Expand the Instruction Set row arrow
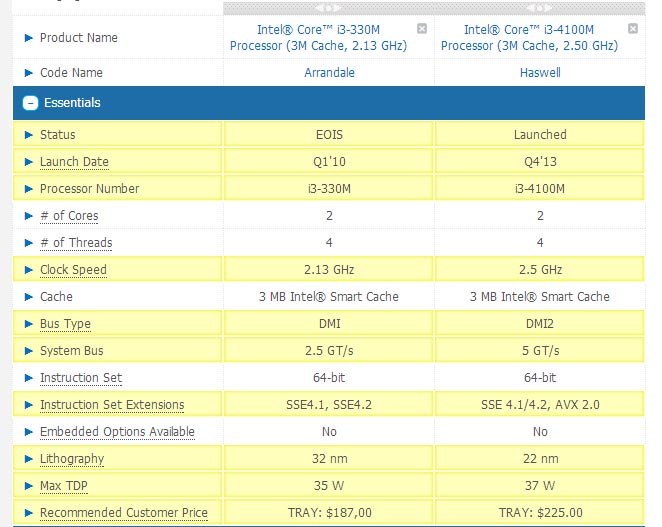This screenshot has width=662, height=527. tap(29, 378)
